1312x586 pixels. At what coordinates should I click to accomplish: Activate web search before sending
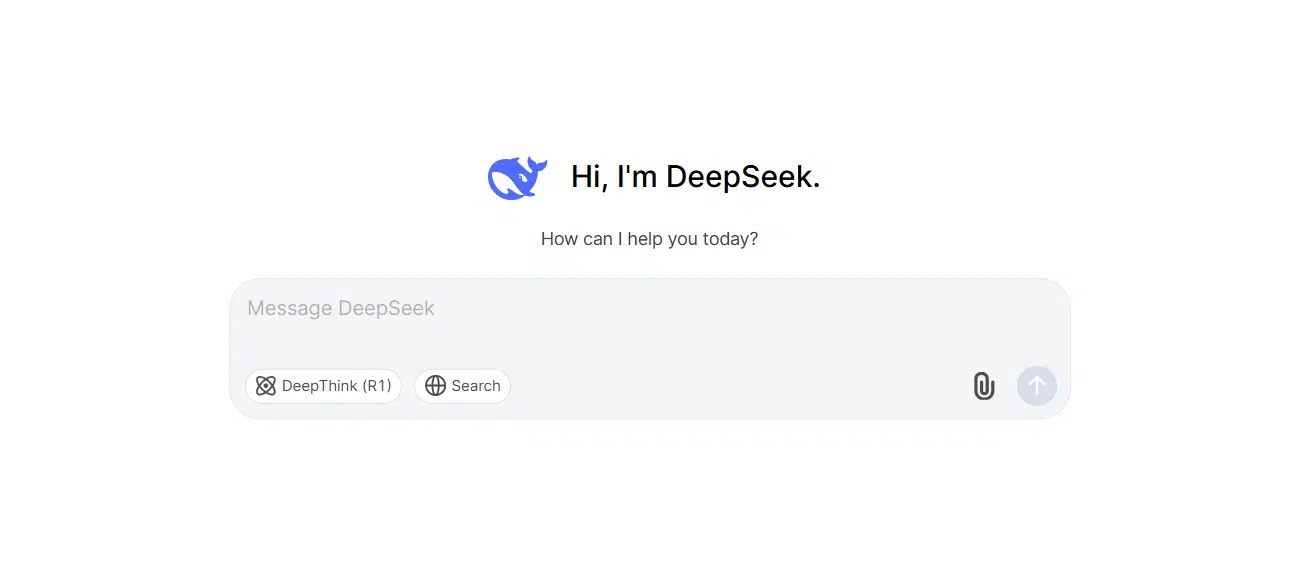462,386
